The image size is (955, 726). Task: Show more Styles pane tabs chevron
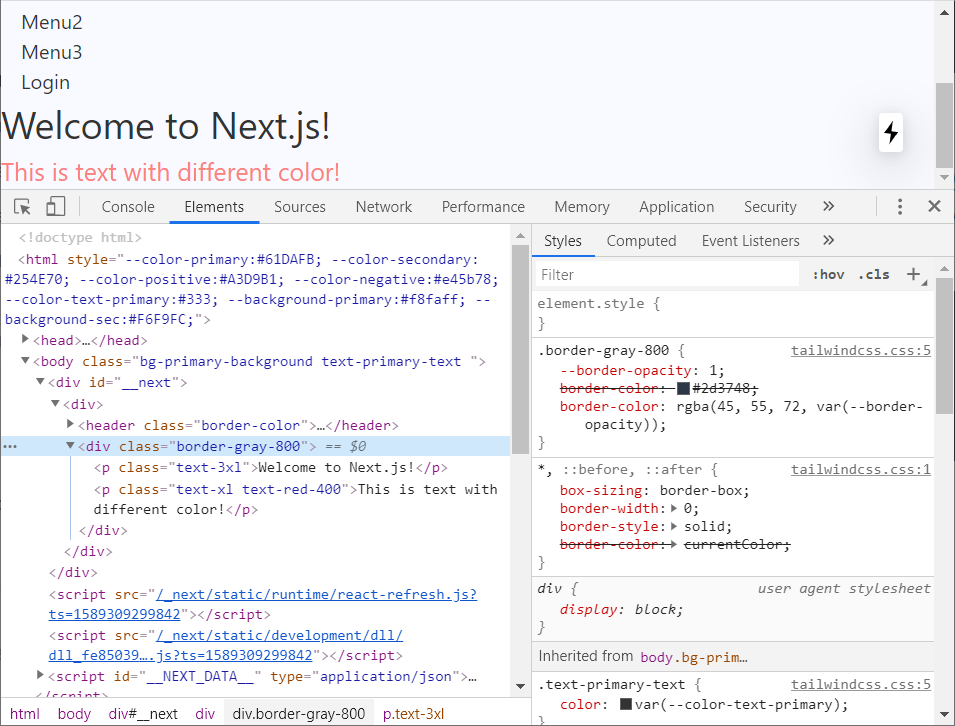828,241
